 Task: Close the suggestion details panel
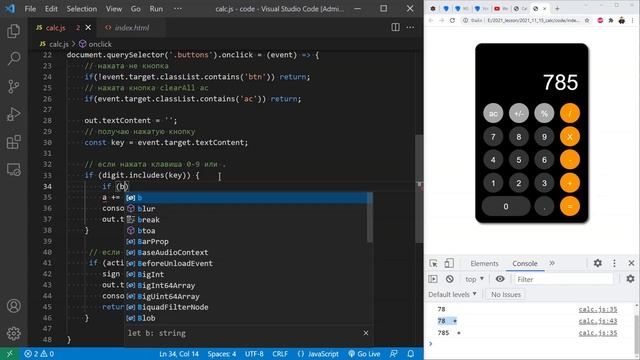pyautogui.click(x=366, y=333)
